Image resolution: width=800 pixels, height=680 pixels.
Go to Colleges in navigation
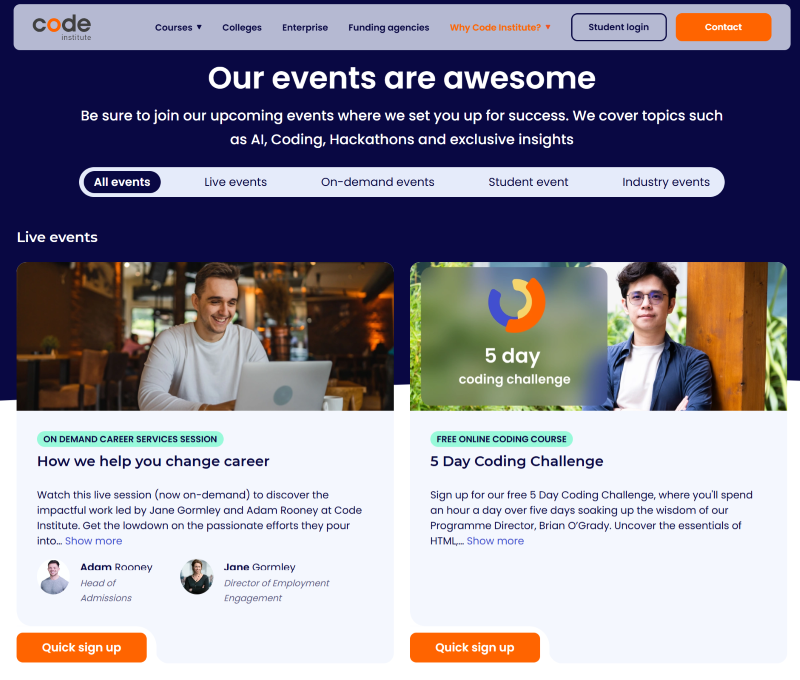tap(242, 28)
